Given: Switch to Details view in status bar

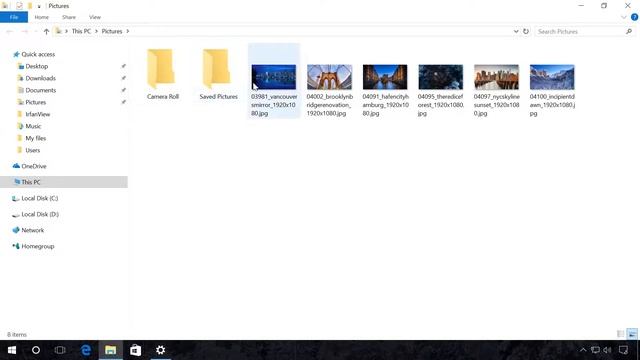Looking at the screenshot, I should [x=620, y=334].
